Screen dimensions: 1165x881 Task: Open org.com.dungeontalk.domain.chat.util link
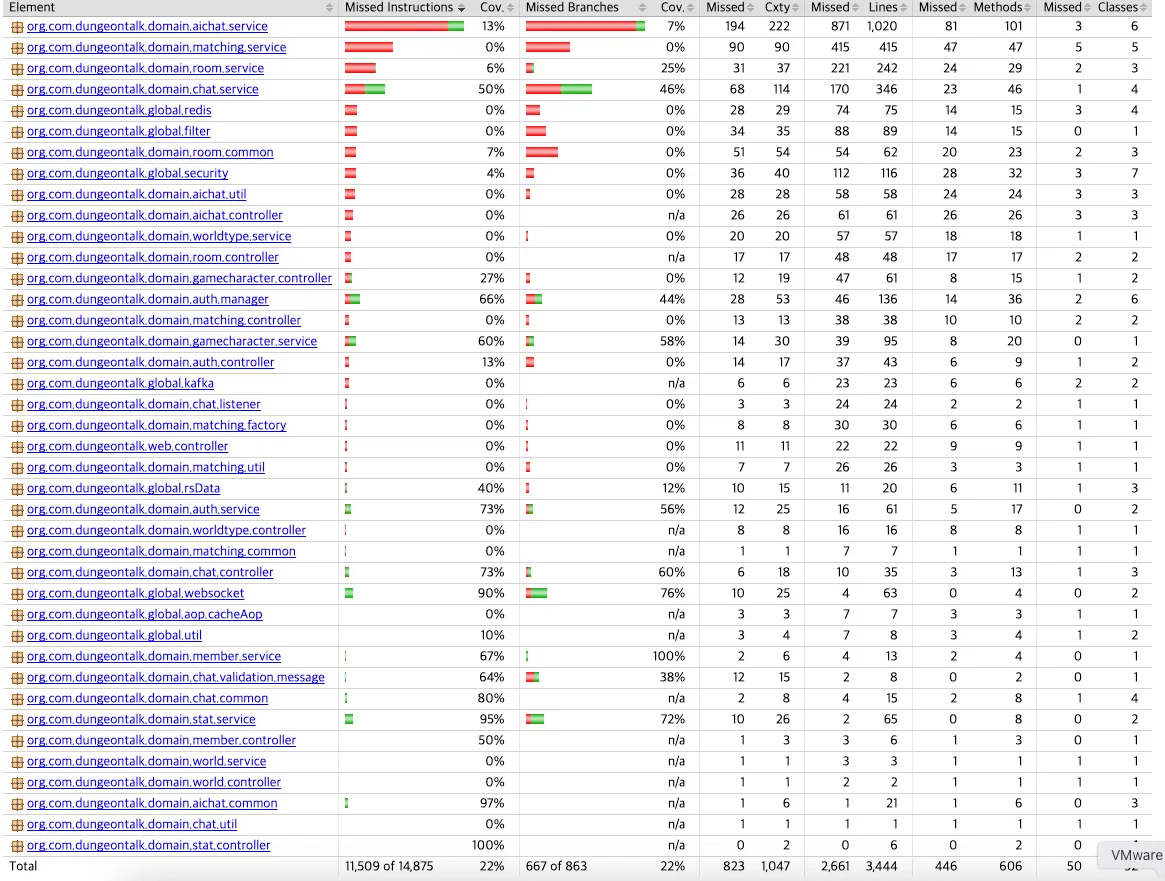coord(132,825)
